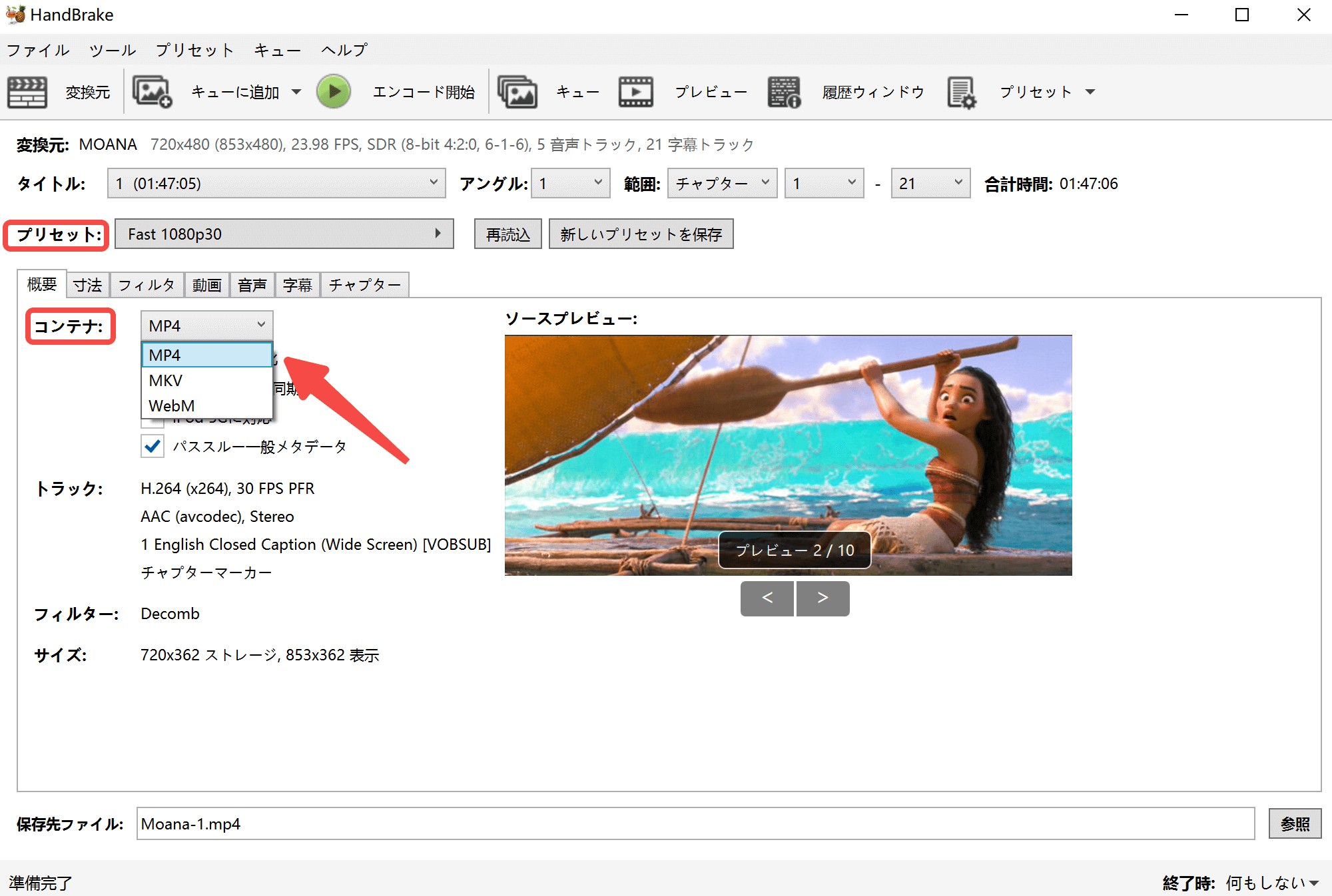Click the チャプターマーカー text
Image resolution: width=1332 pixels, height=896 pixels.
[206, 572]
